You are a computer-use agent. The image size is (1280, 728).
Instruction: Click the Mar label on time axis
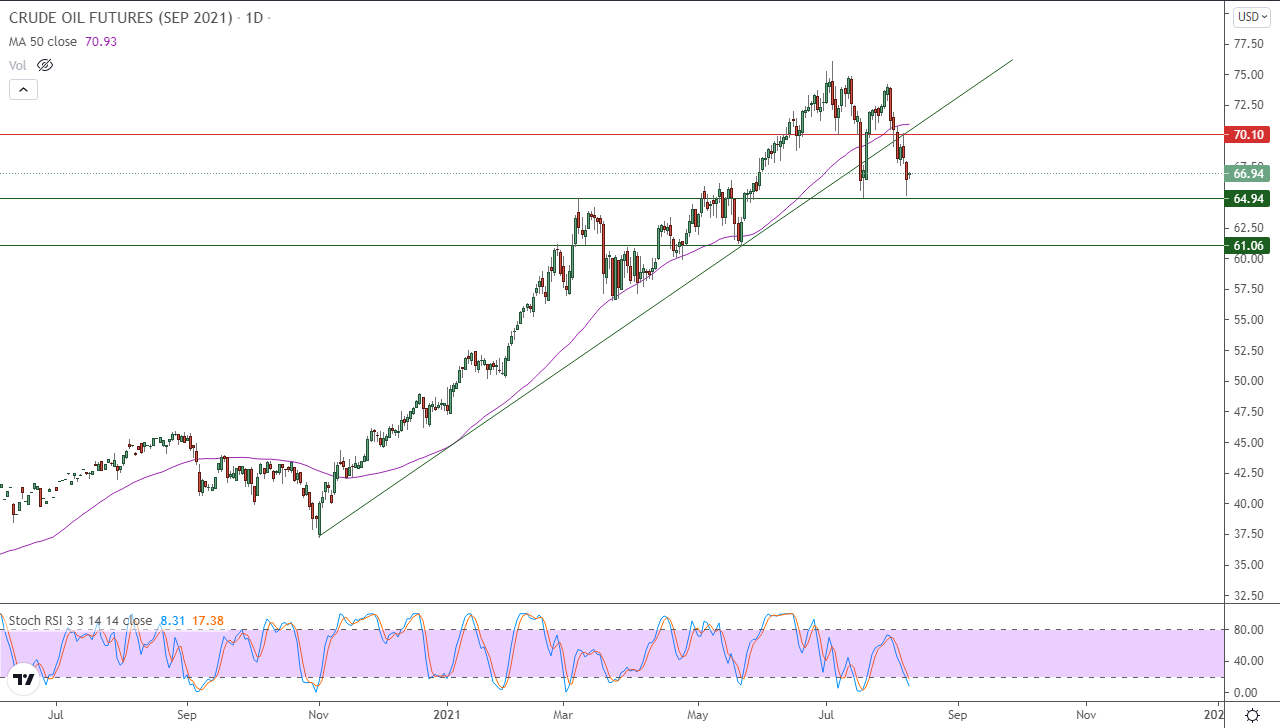click(x=564, y=716)
